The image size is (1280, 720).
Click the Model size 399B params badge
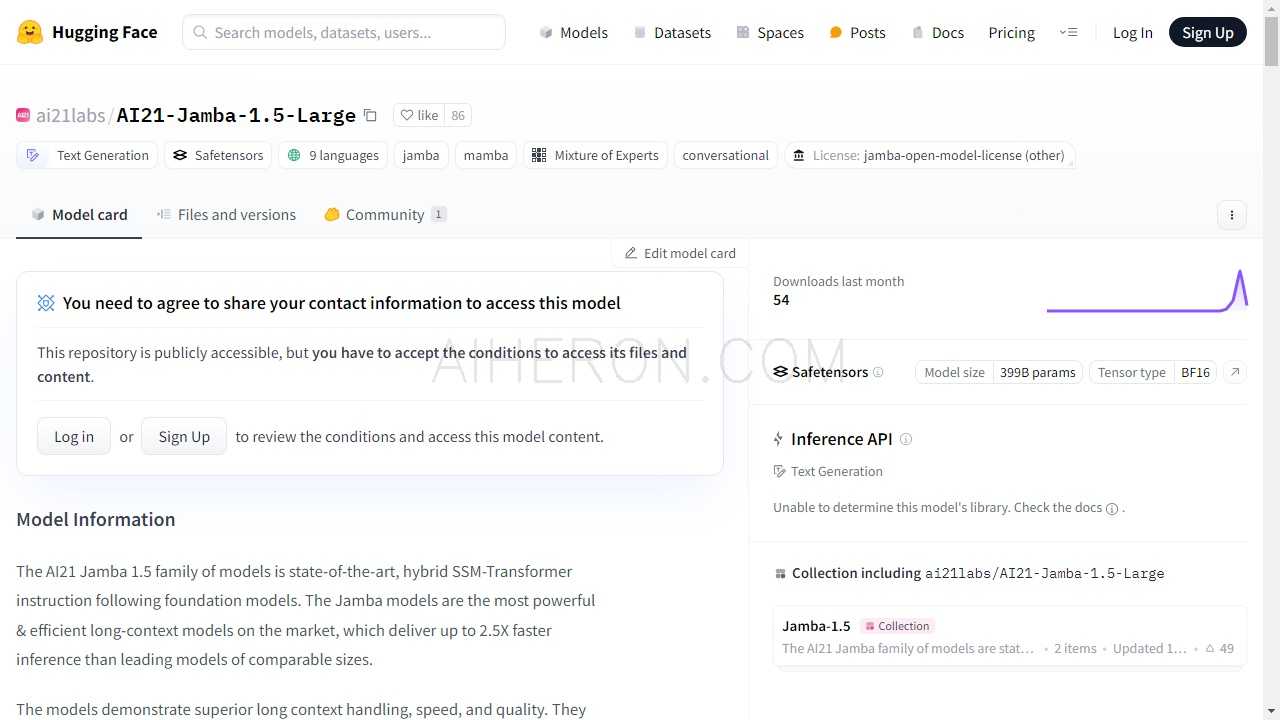tap(999, 372)
